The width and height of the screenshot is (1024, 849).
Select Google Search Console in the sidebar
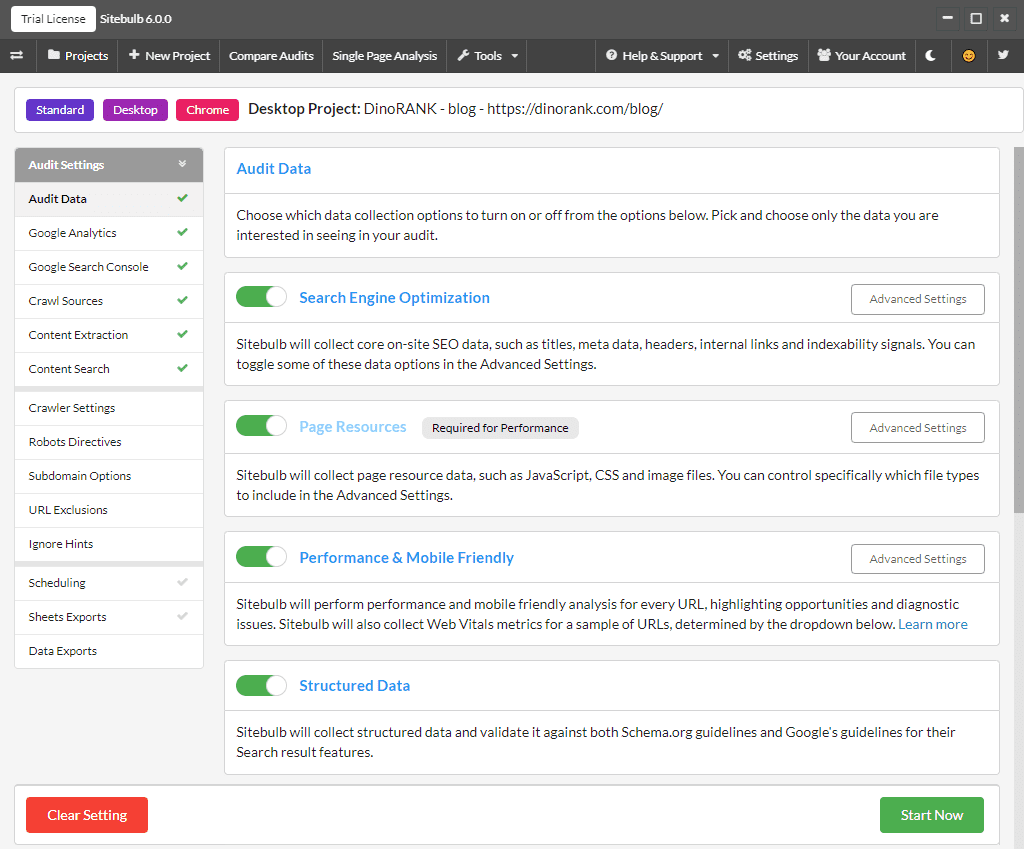point(109,266)
